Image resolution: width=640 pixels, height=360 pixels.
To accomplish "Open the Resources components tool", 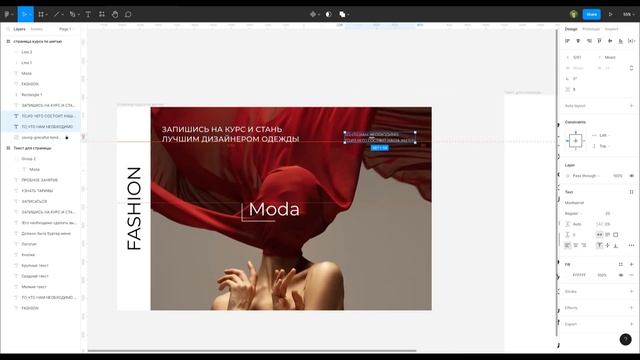I will pyautogui.click(x=102, y=14).
